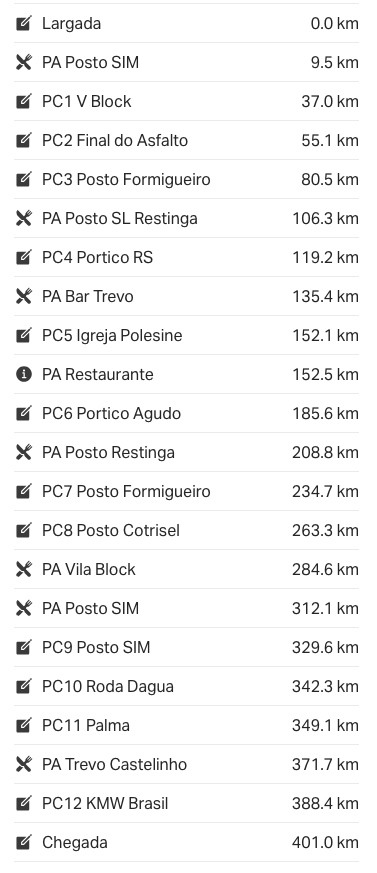Click the control icon next to Chegada

(23, 842)
